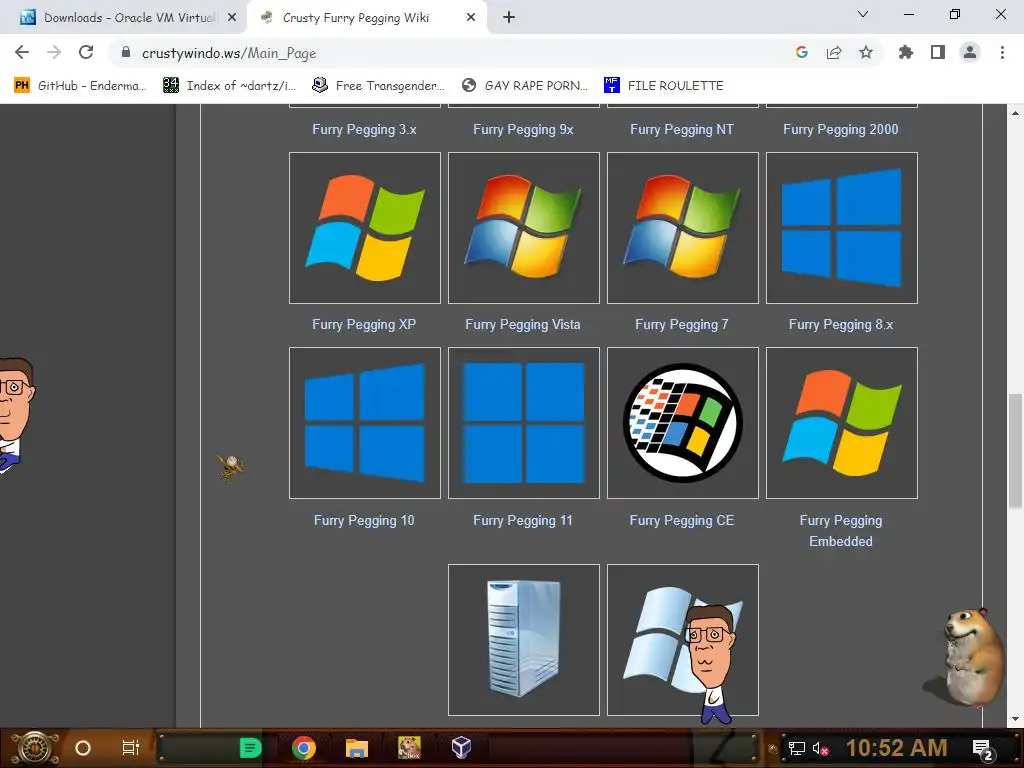Viewport: 1024px width, 768px height.
Task: Reload the current wiki page
Action: coord(86,52)
